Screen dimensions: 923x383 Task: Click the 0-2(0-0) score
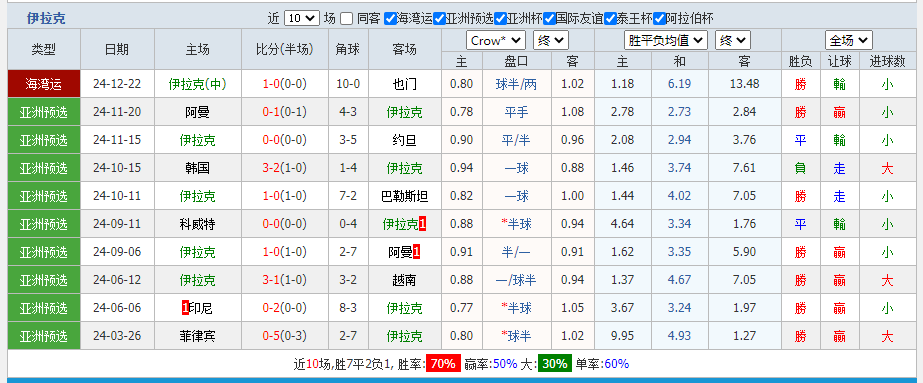point(284,308)
